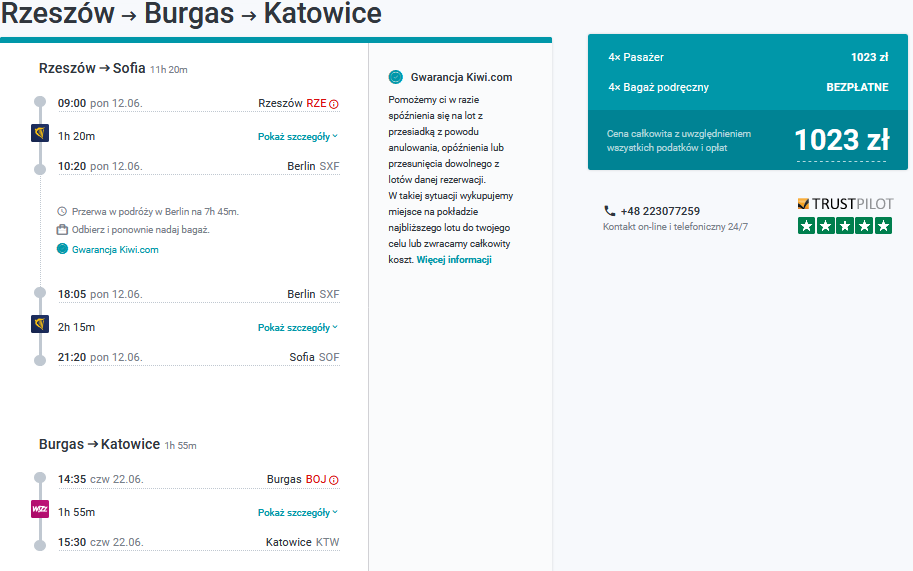This screenshot has height=571, width=913.
Task: Click the Kiwi.com guarantee badge icon in the layover section
Action: click(62, 249)
